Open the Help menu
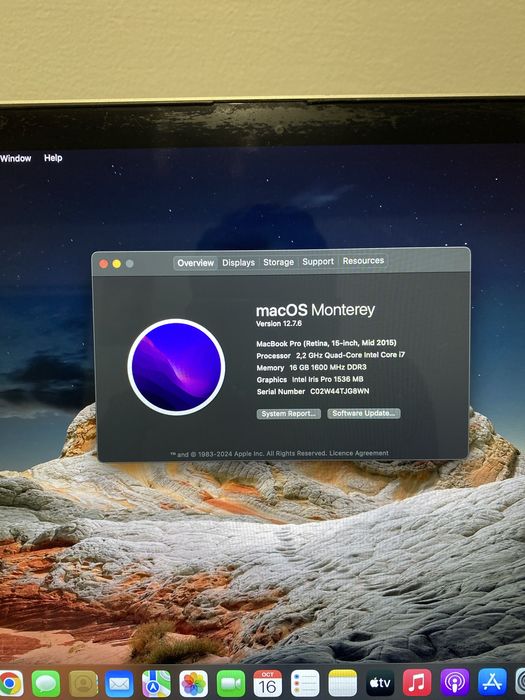The height and width of the screenshot is (700, 525). 53,158
